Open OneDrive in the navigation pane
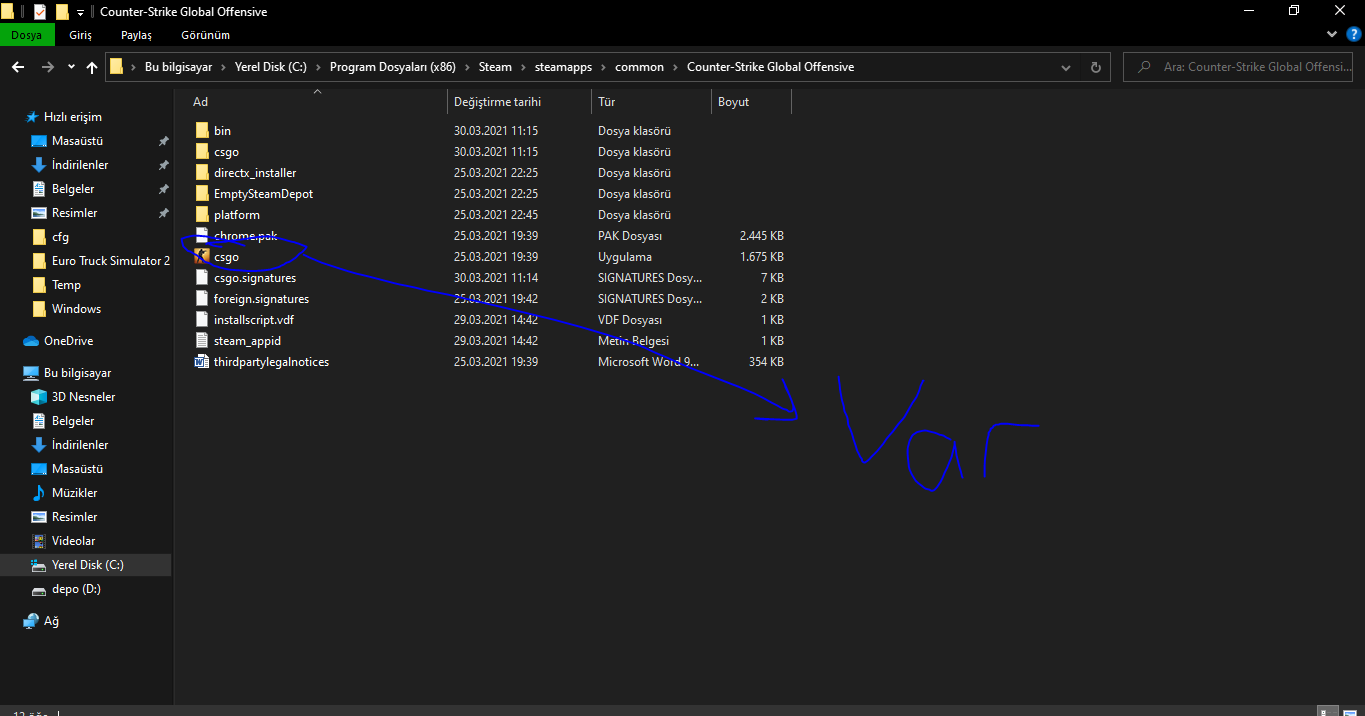This screenshot has width=1365, height=716. [68, 341]
